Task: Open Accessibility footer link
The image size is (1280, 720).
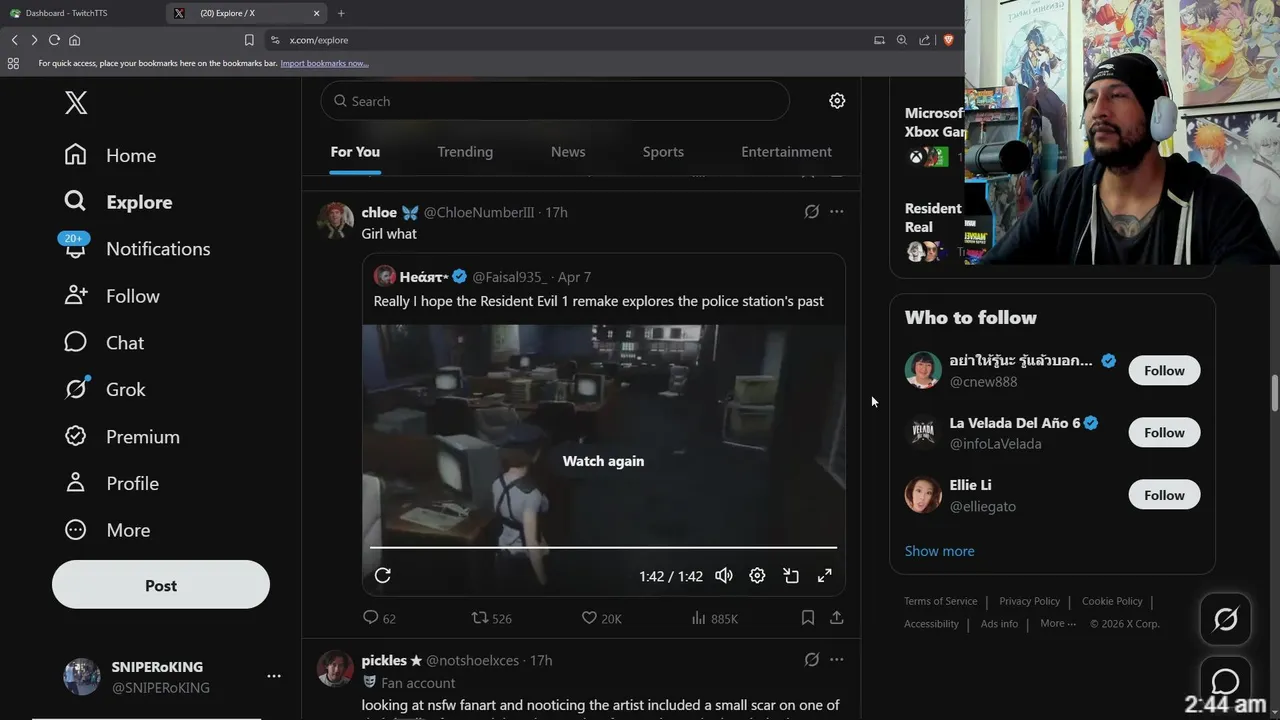Action: (931, 624)
